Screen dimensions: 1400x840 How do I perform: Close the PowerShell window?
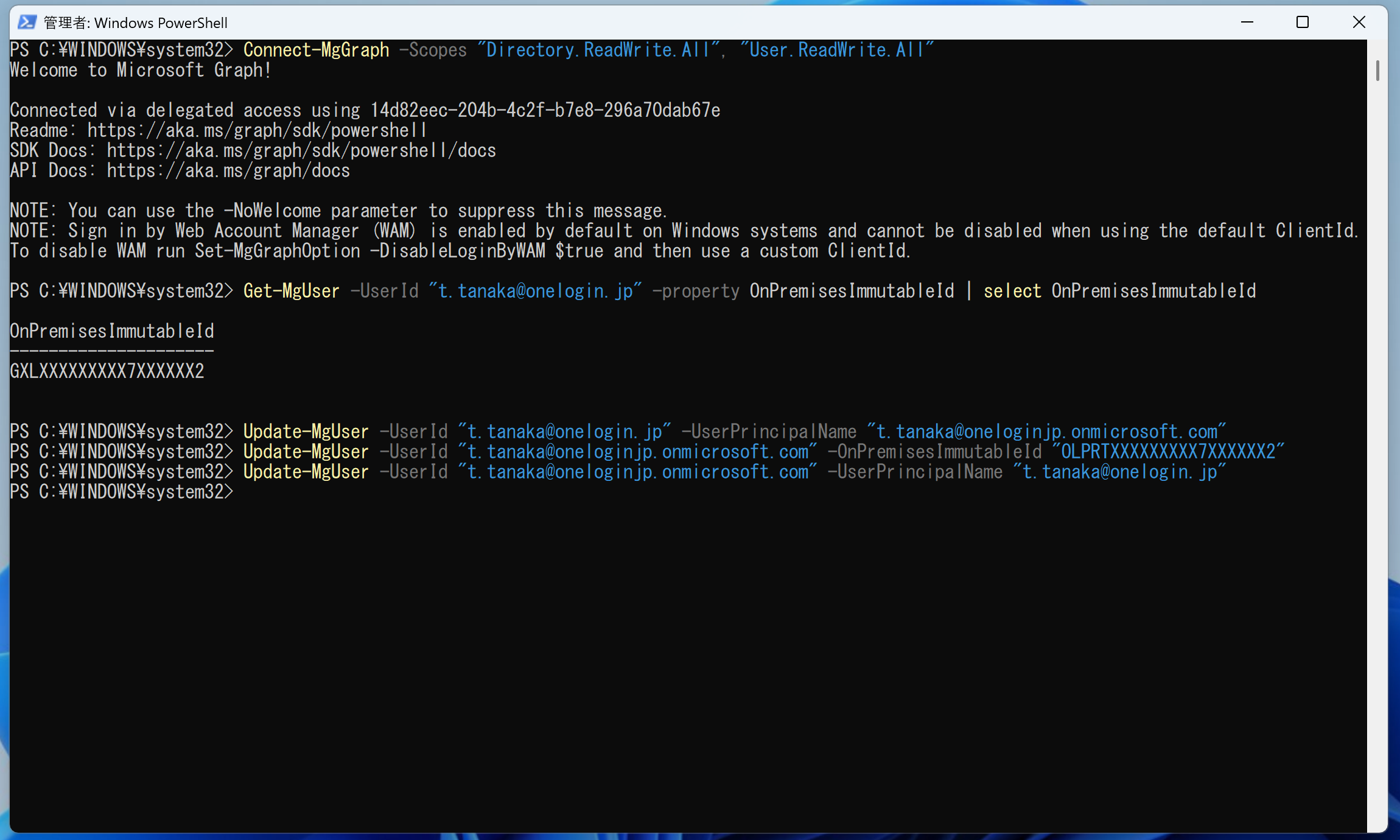point(1359,23)
